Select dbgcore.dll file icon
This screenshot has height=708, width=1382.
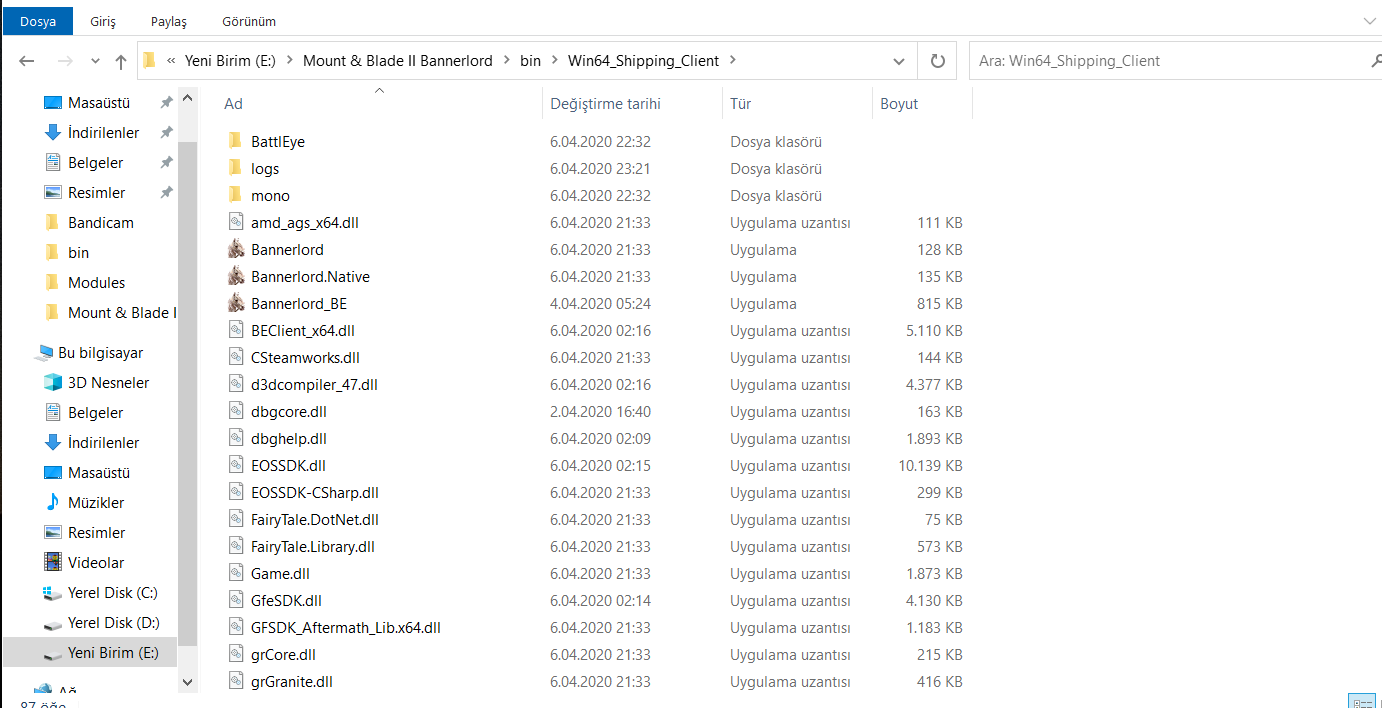(x=235, y=412)
